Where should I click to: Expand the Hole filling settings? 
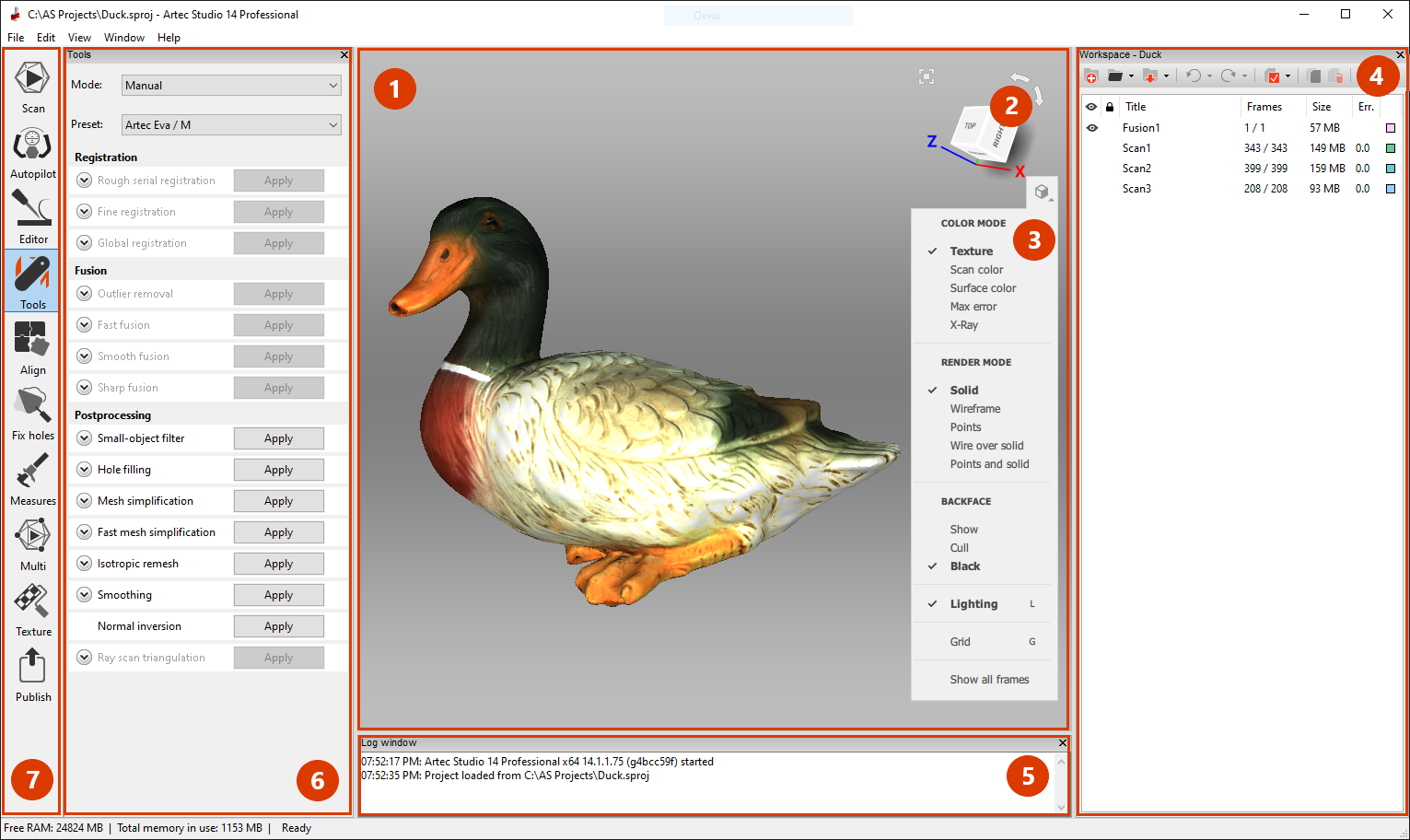[85, 470]
